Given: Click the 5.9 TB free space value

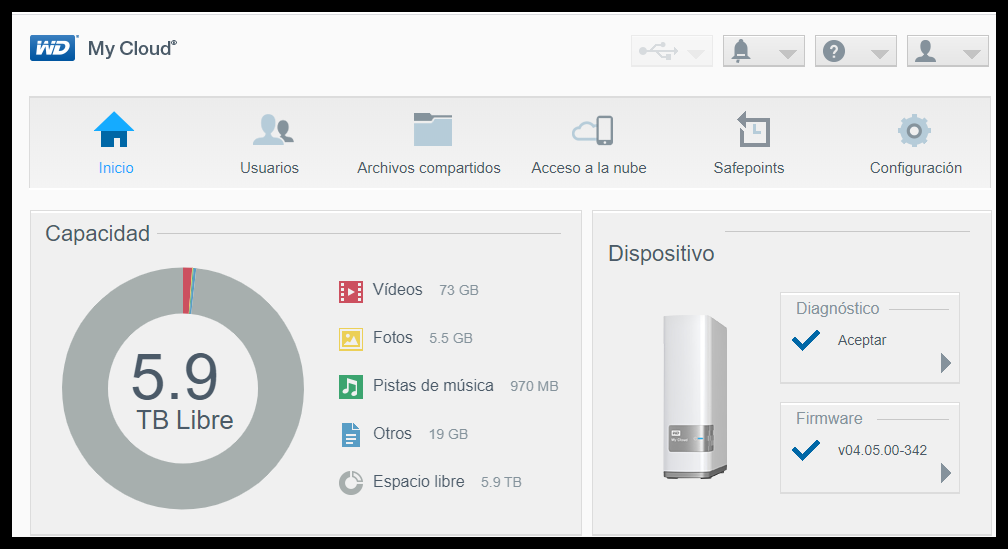Looking at the screenshot, I should tap(501, 482).
